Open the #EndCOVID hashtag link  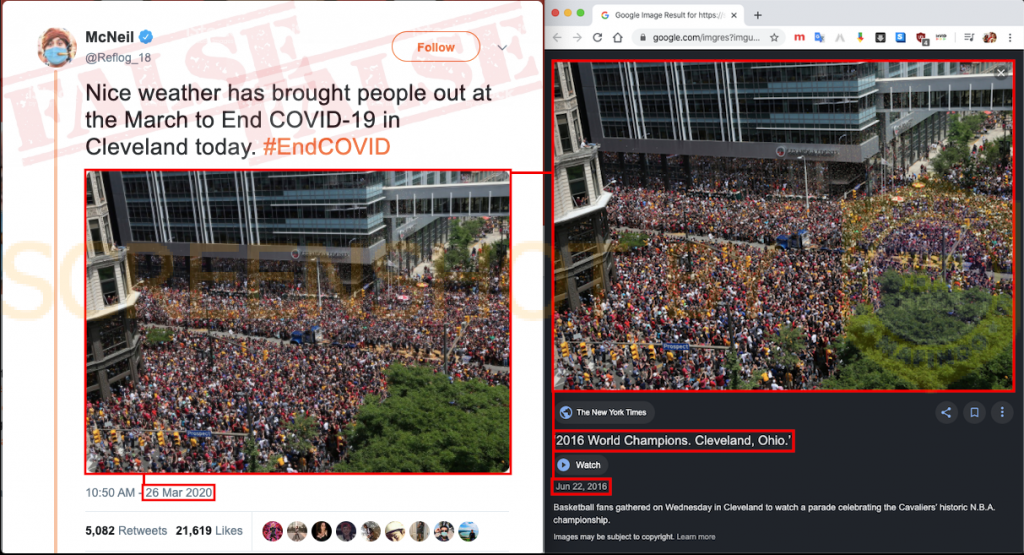point(326,146)
